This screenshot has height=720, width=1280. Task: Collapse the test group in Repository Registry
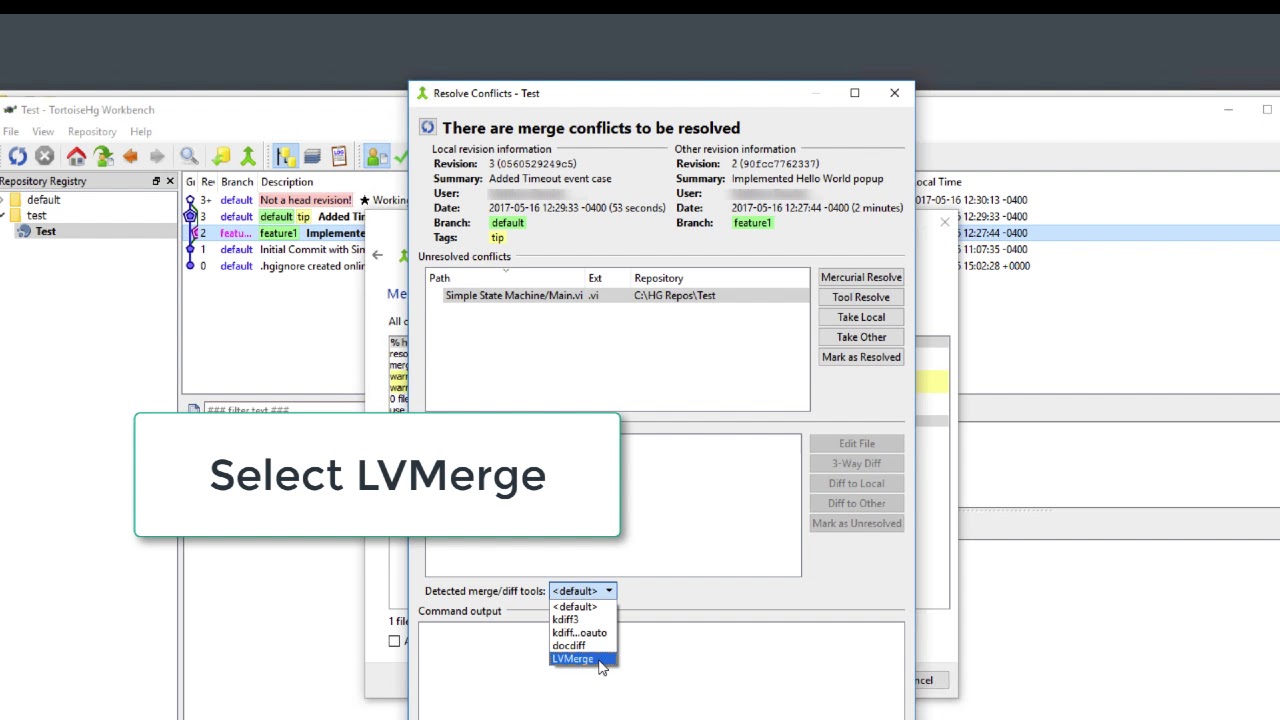[2, 216]
